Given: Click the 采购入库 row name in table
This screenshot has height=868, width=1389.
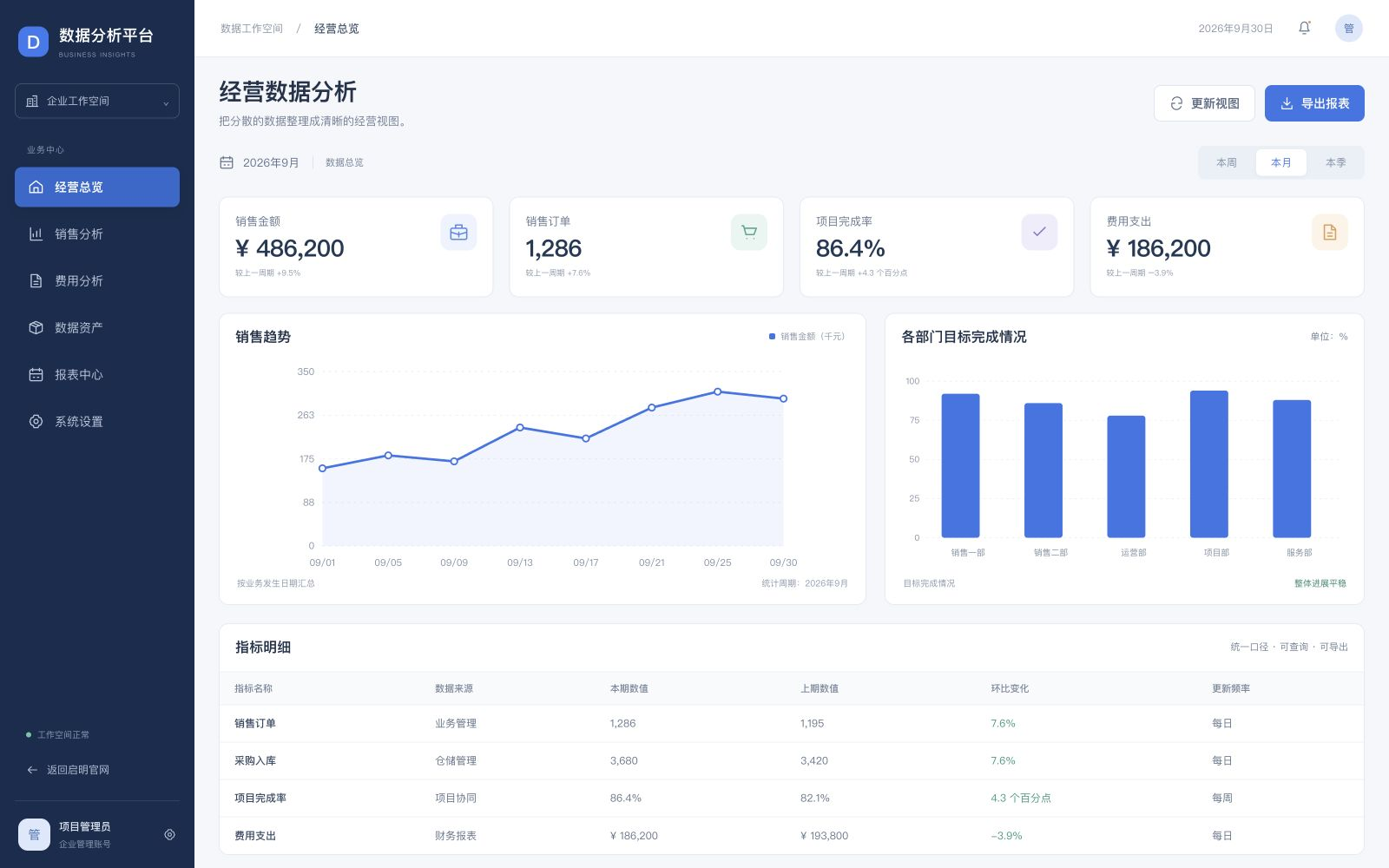Looking at the screenshot, I should 255,760.
